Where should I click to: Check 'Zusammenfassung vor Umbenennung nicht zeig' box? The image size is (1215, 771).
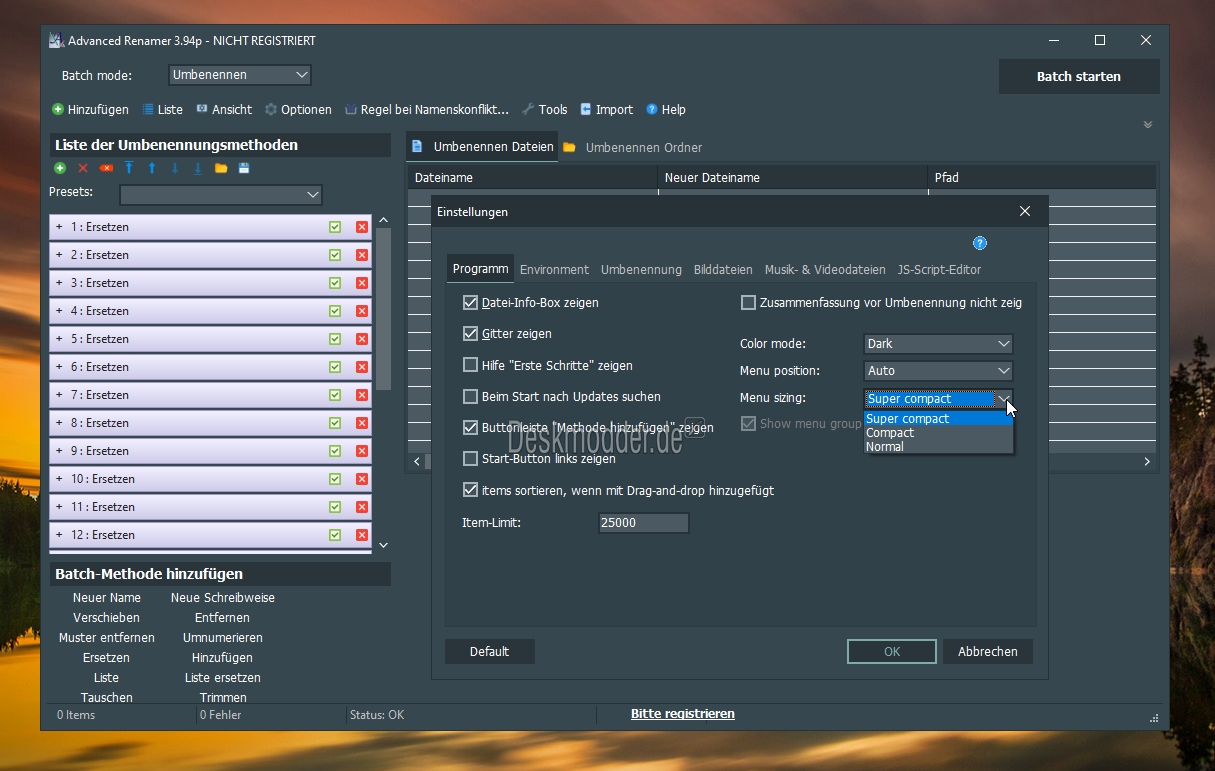tap(748, 302)
